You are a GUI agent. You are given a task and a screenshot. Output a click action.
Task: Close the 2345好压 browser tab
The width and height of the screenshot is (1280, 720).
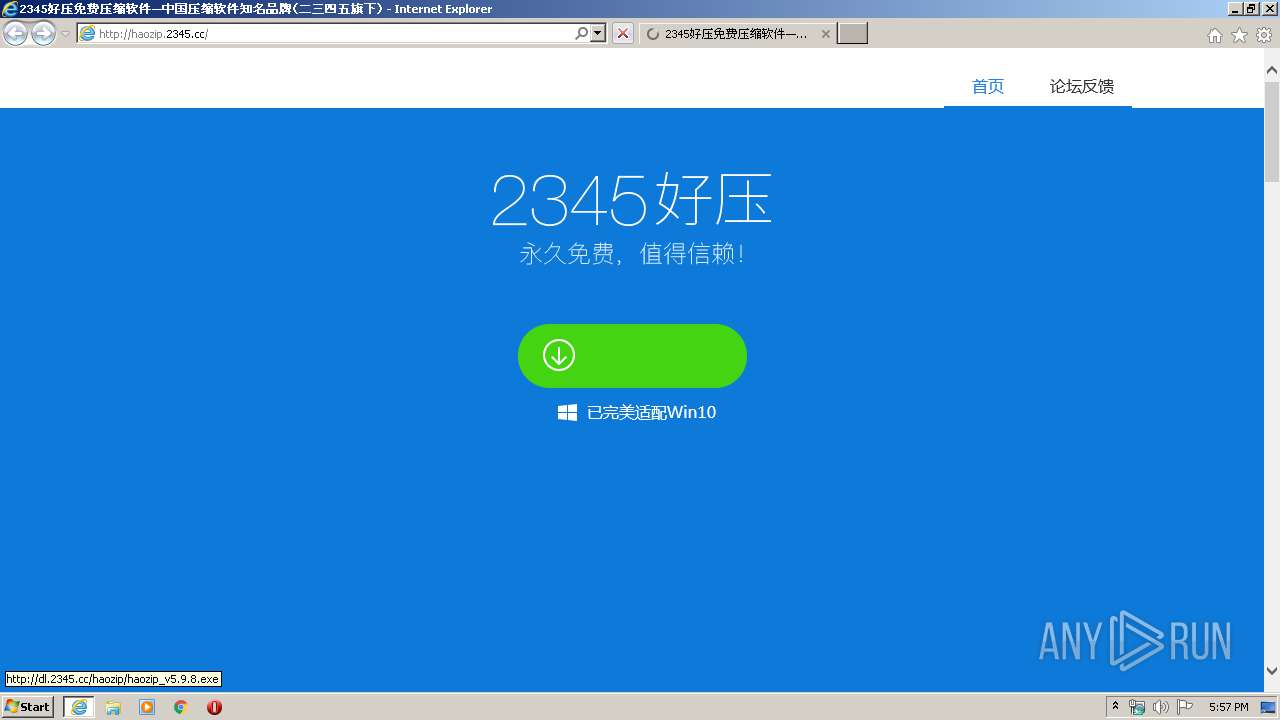[825, 34]
